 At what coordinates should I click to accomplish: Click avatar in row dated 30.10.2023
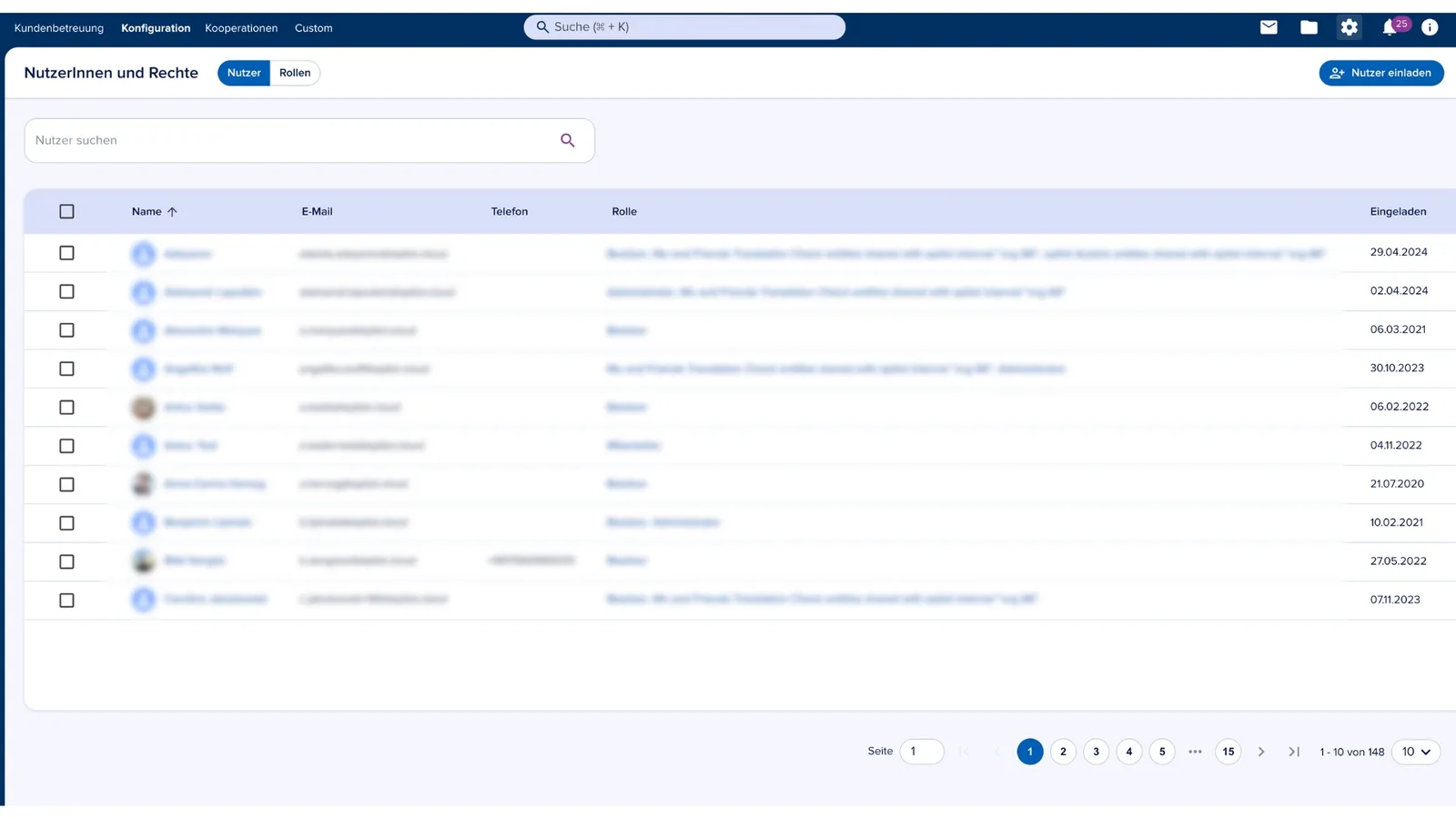point(143,369)
